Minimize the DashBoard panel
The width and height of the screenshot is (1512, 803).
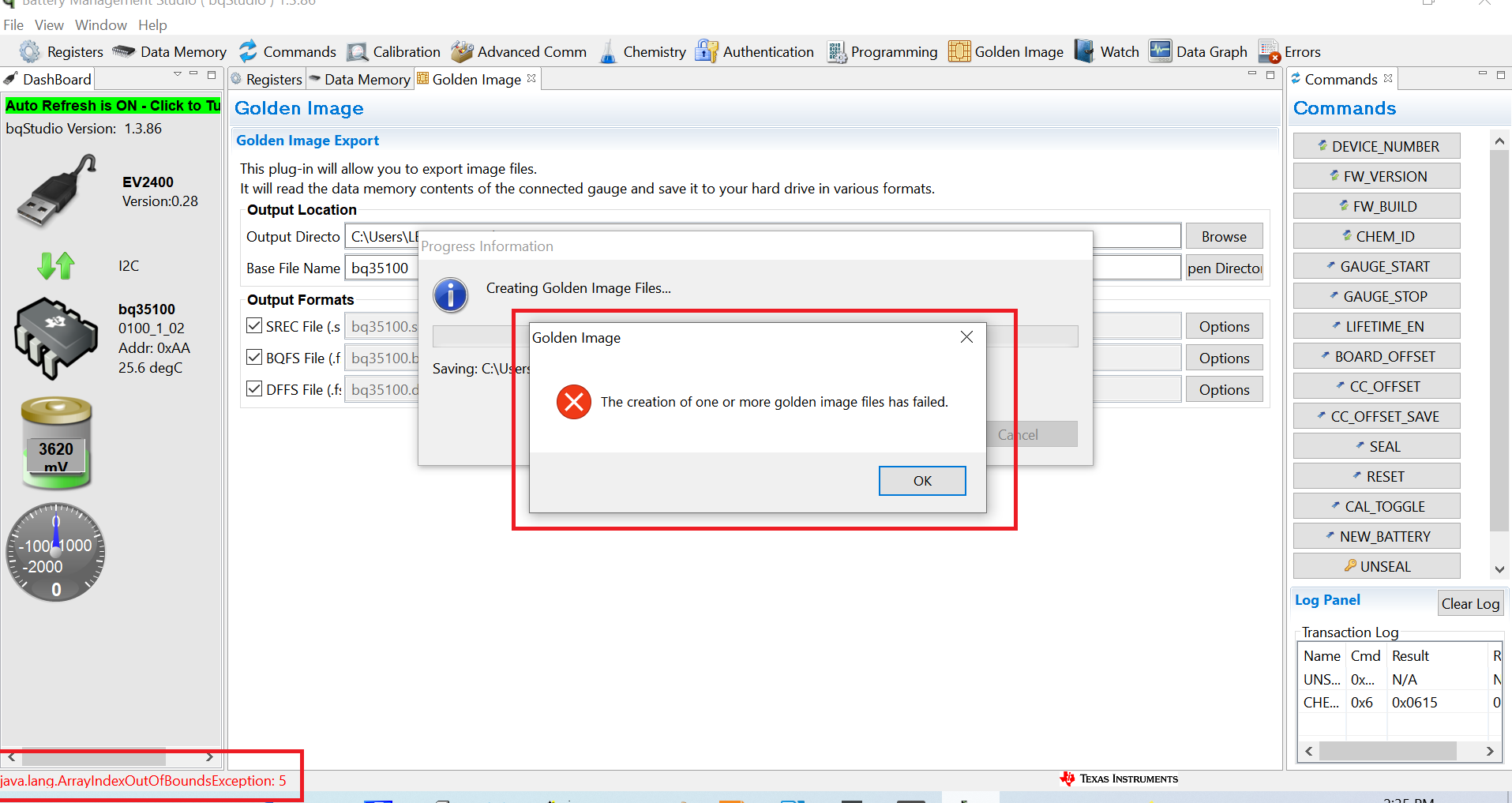(x=193, y=74)
